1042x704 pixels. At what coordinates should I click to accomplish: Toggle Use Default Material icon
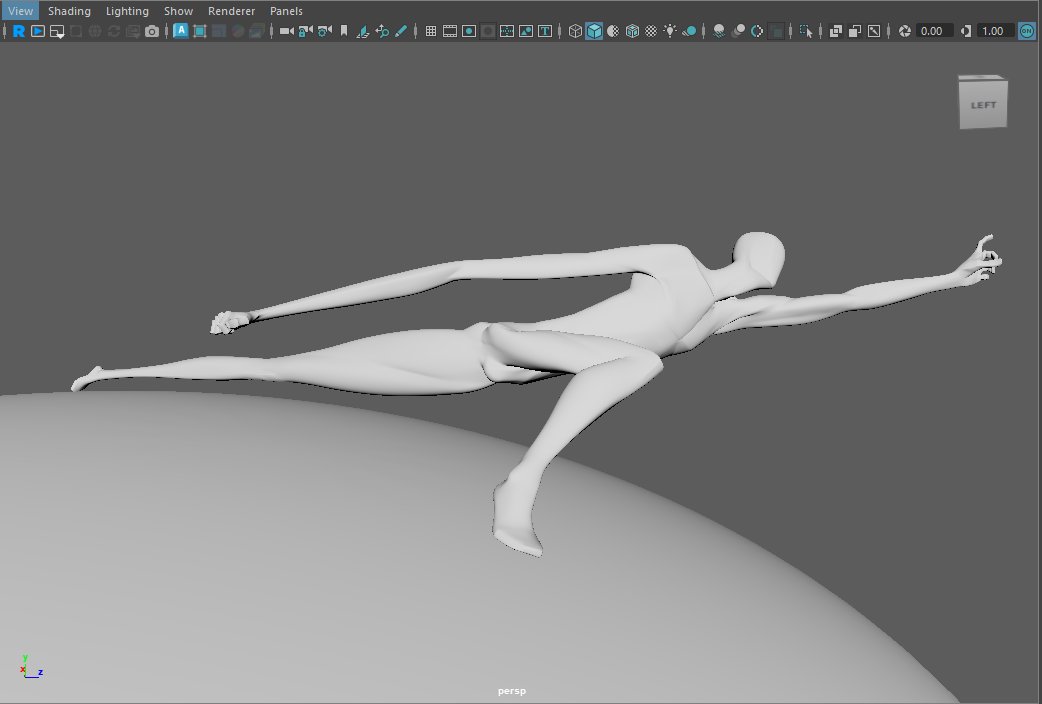click(x=613, y=31)
